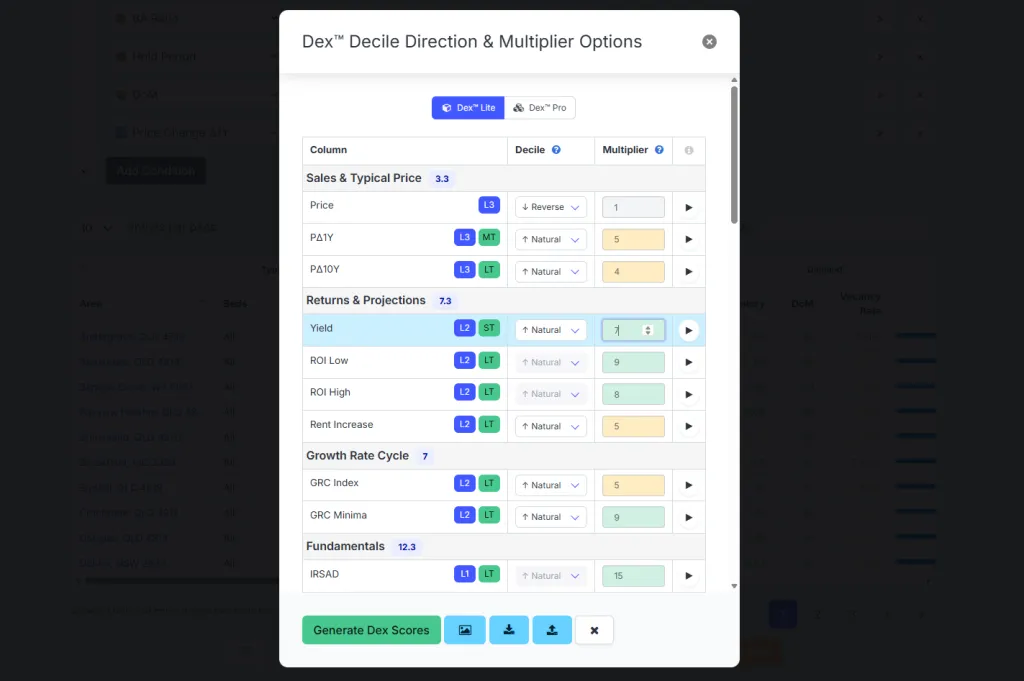1024x681 pixels.
Task: Click play arrow in GRC Minima row
Action: point(688,517)
